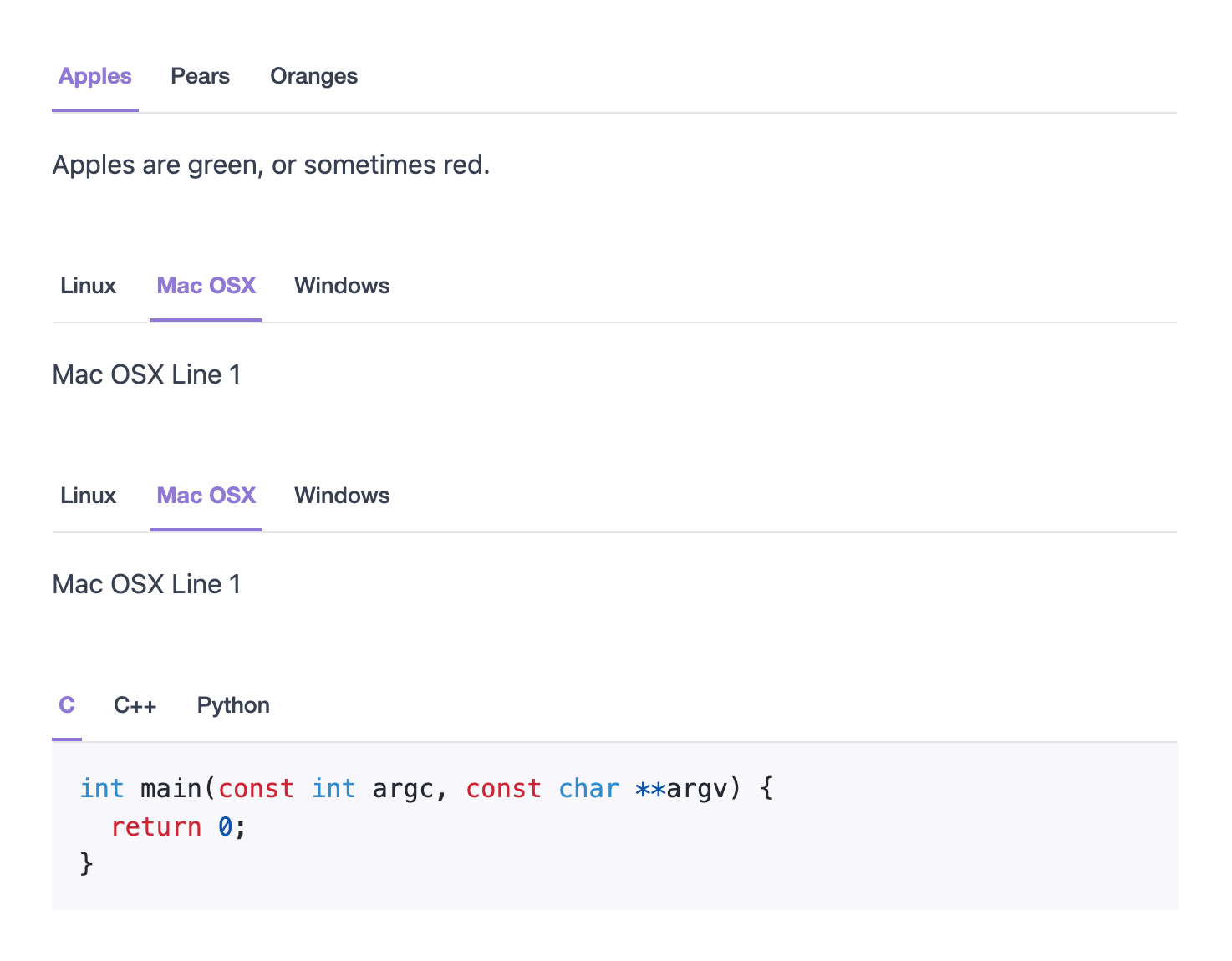Click Mac OSX in the upper OS tab set
This screenshot has height=961, width=1232.
point(206,286)
